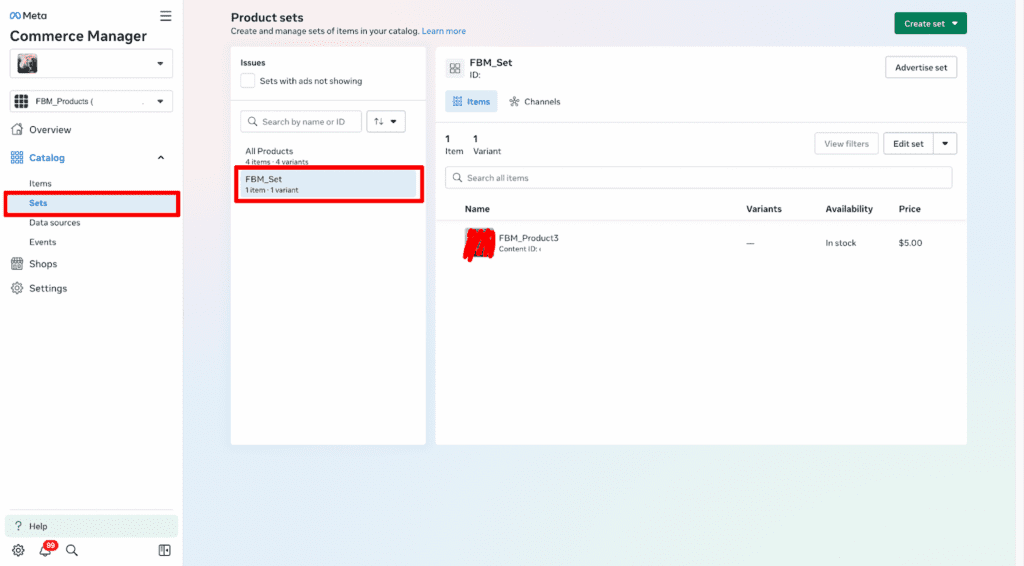
Task: Open notifications bell with 99 badge
Action: 45,550
